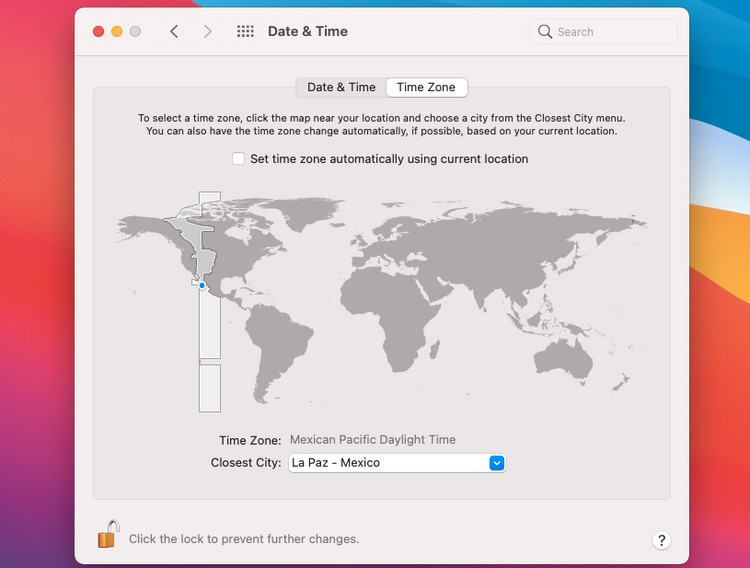Screen dimensions: 750x568
Task: Click the La Paz - Mexico city field
Action: click(x=397, y=463)
